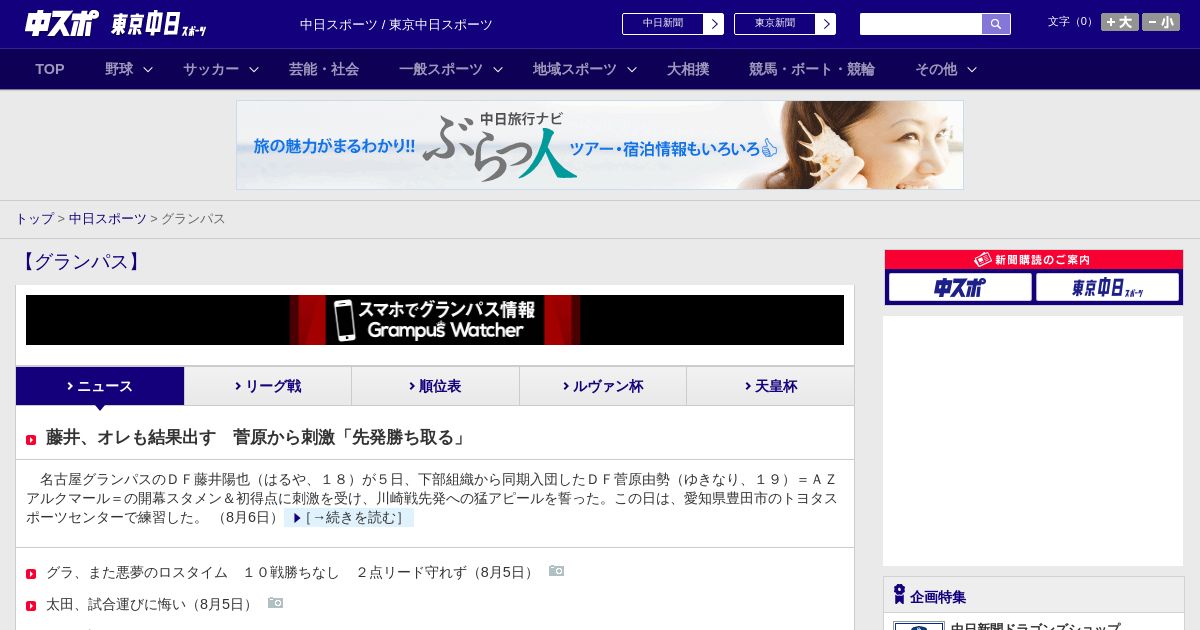Viewport: 1200px width, 630px height.
Task: Open the サッカー navigation item
Action: pos(211,69)
